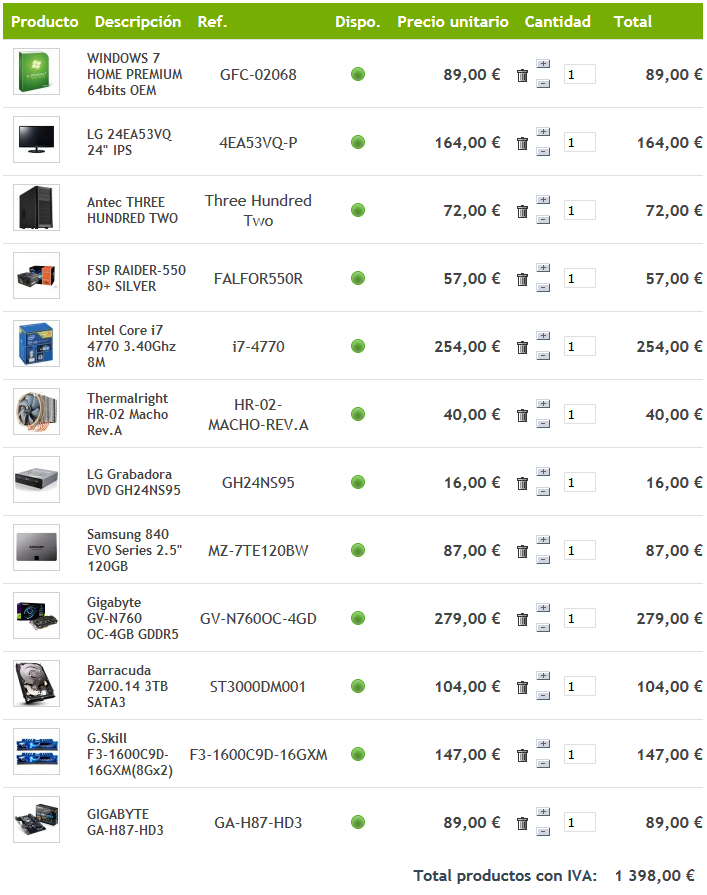
Task: Open the Antec case product thumbnail
Action: tap(37, 207)
